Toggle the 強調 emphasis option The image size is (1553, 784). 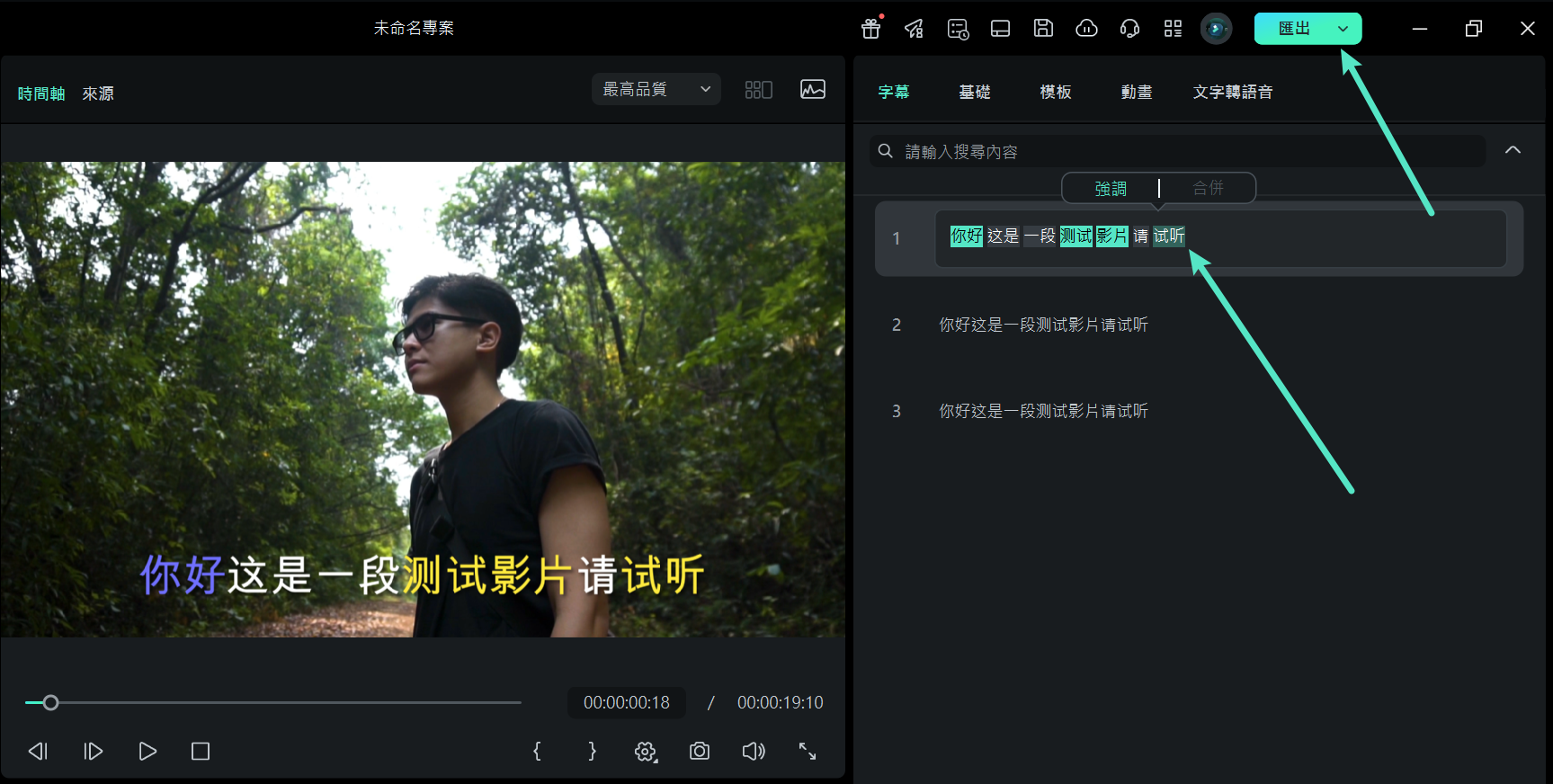pos(1111,189)
